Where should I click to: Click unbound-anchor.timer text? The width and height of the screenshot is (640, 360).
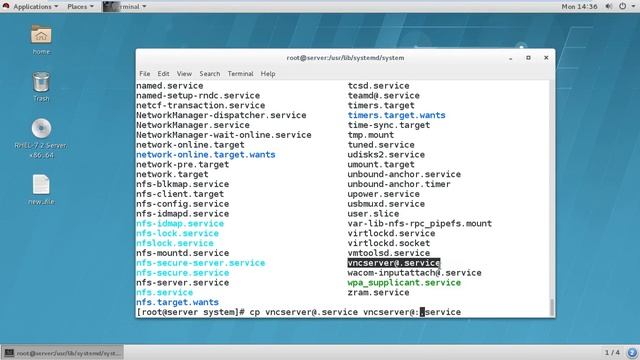pos(399,184)
